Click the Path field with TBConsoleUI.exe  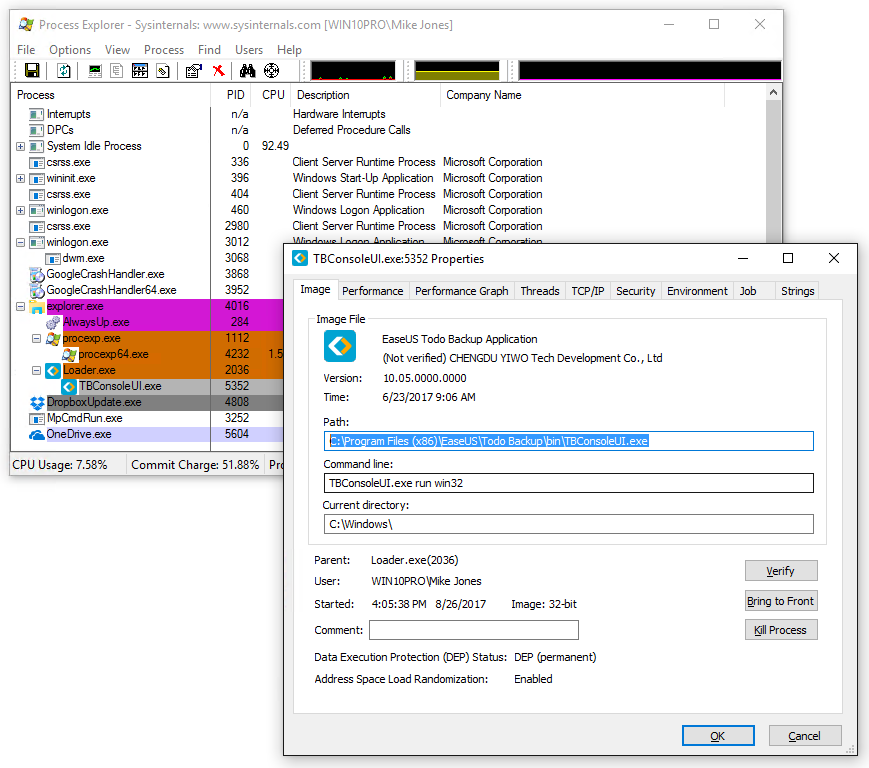pos(569,441)
